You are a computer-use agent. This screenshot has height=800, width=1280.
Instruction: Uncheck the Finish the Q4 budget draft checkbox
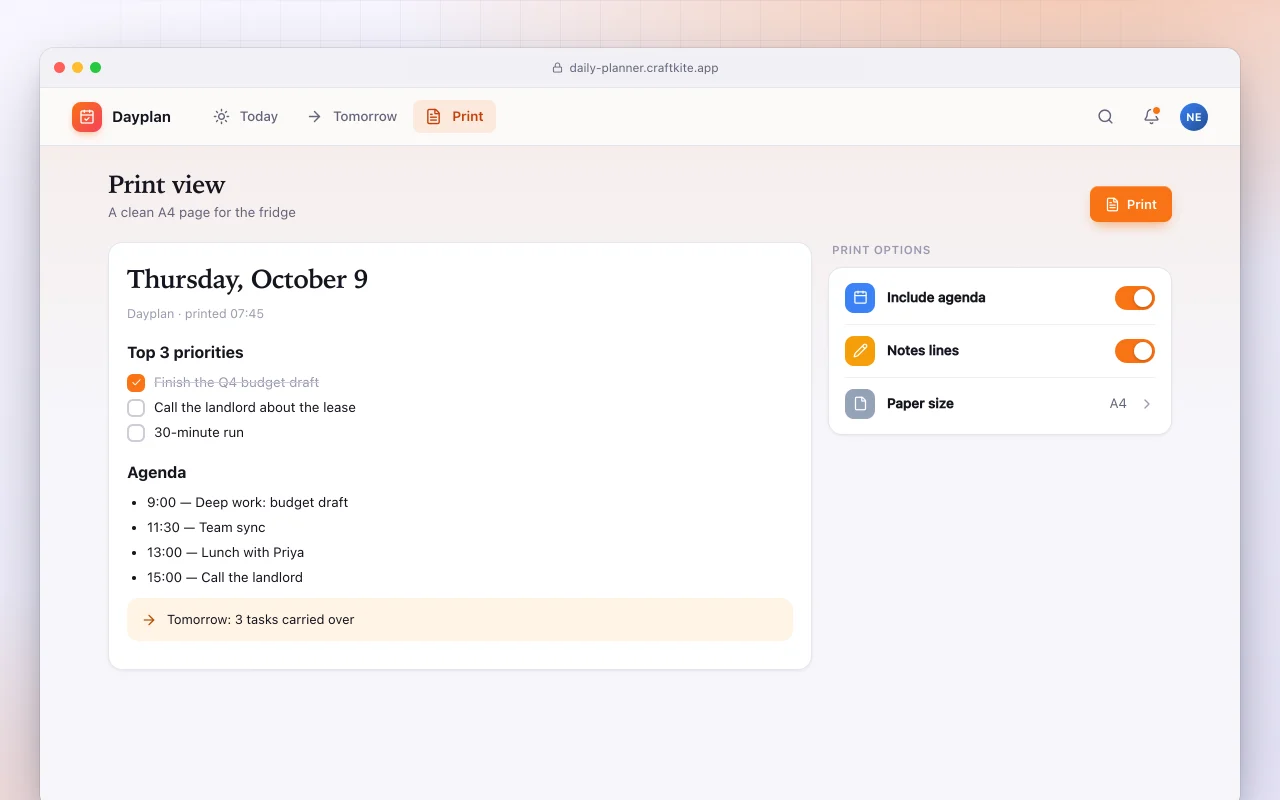pyautogui.click(x=136, y=383)
